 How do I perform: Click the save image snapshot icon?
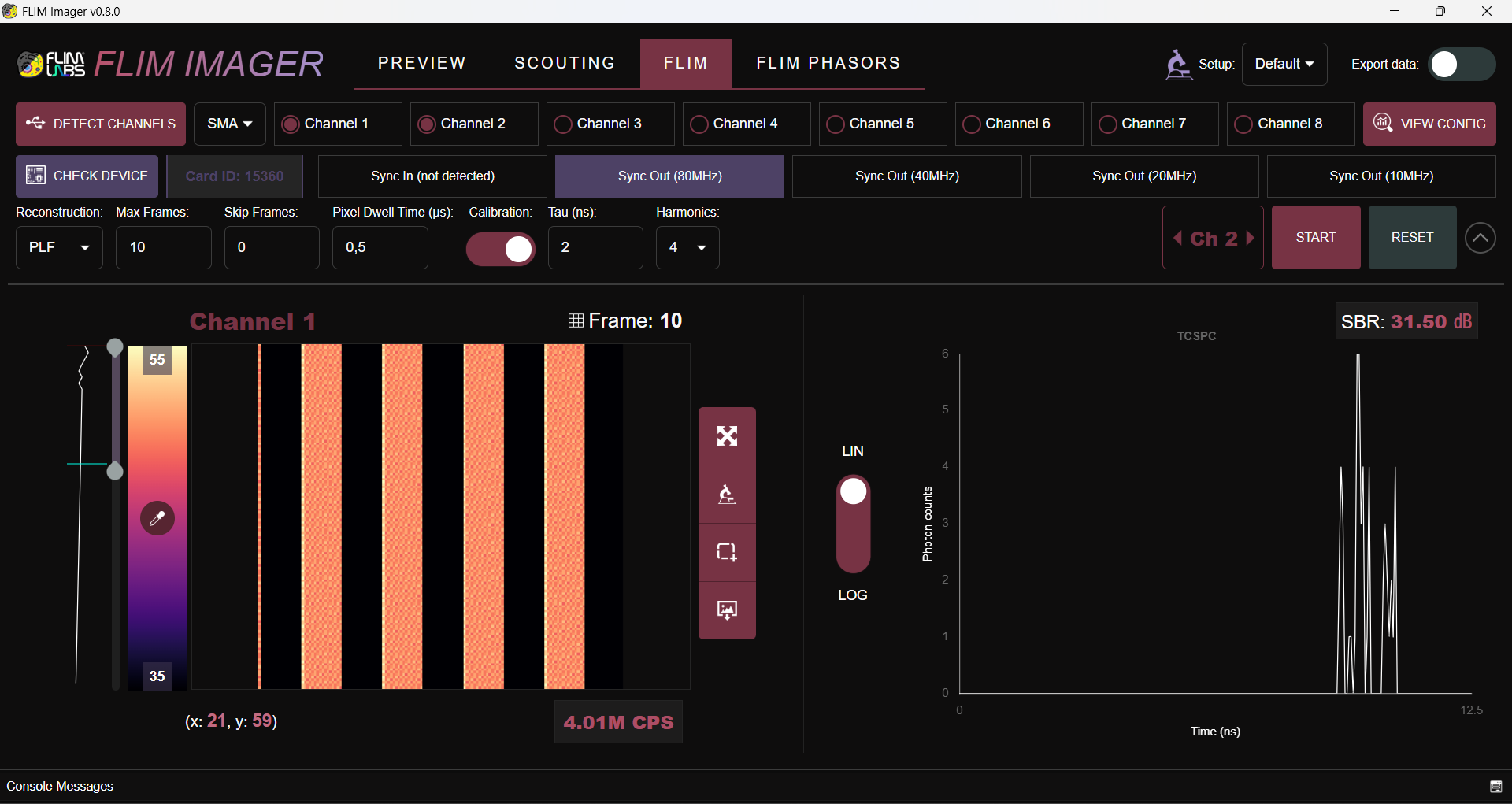tap(727, 610)
